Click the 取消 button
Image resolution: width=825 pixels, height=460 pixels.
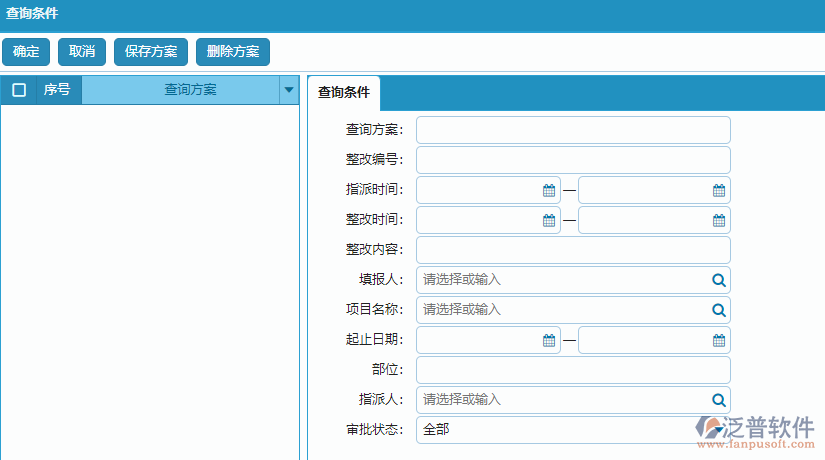click(x=82, y=52)
